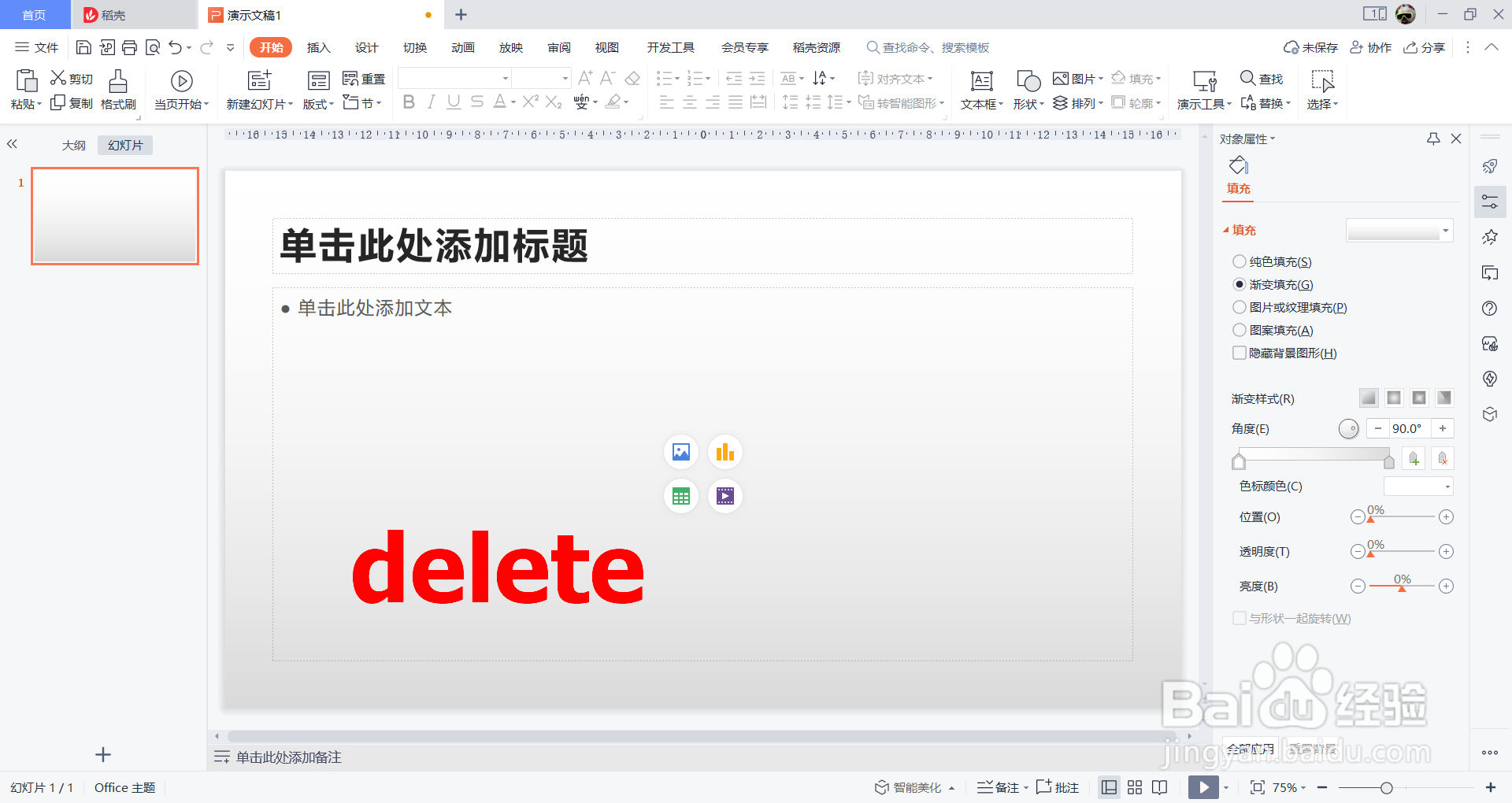The image size is (1512, 803).
Task: Switch to Outline (大纲) tab
Action: [x=74, y=145]
